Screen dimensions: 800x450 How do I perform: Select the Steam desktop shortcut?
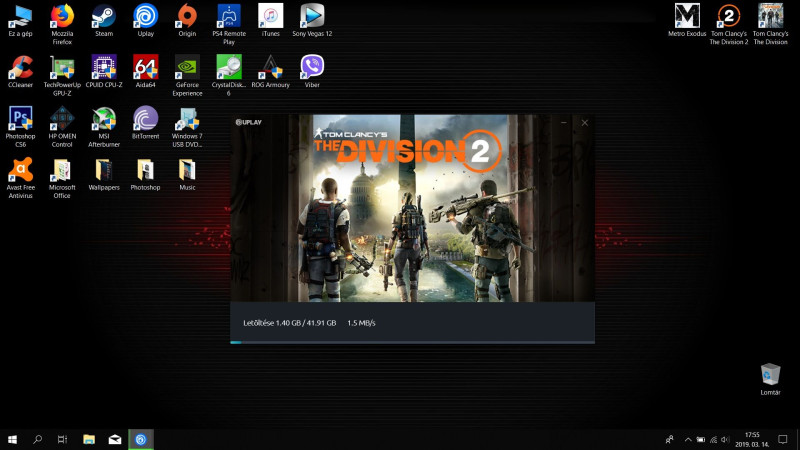pos(104,21)
